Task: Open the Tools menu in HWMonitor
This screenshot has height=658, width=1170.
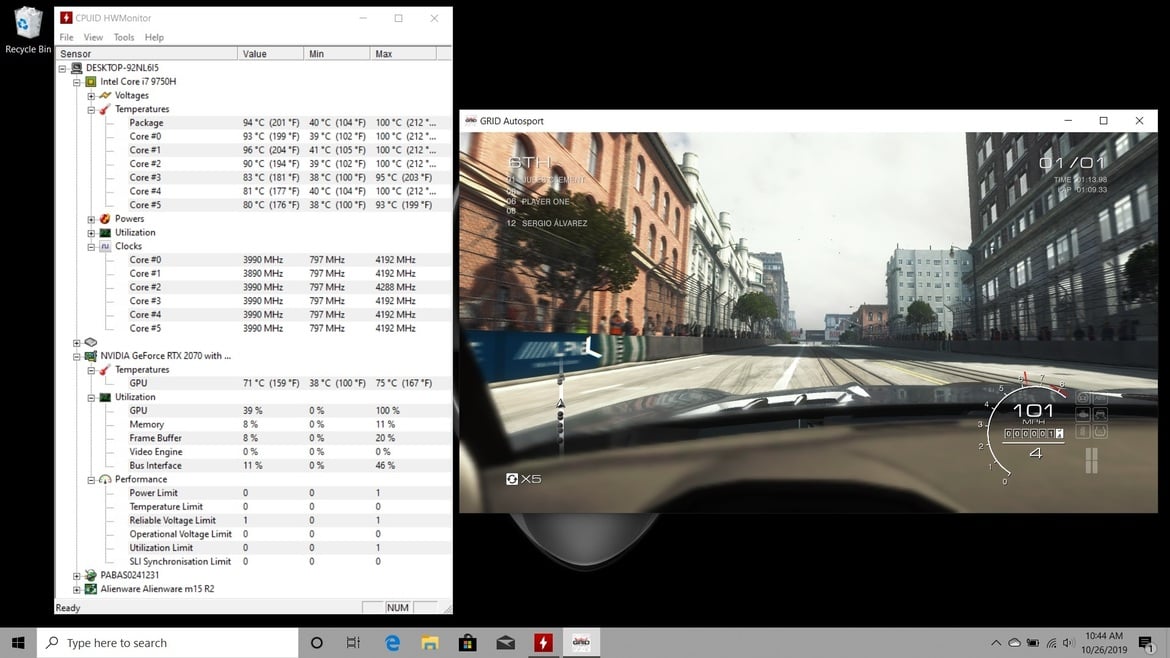Action: 124,37
